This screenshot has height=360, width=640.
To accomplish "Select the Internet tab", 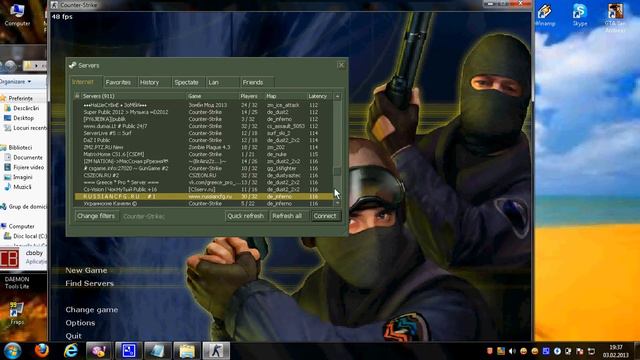I will click(86, 82).
